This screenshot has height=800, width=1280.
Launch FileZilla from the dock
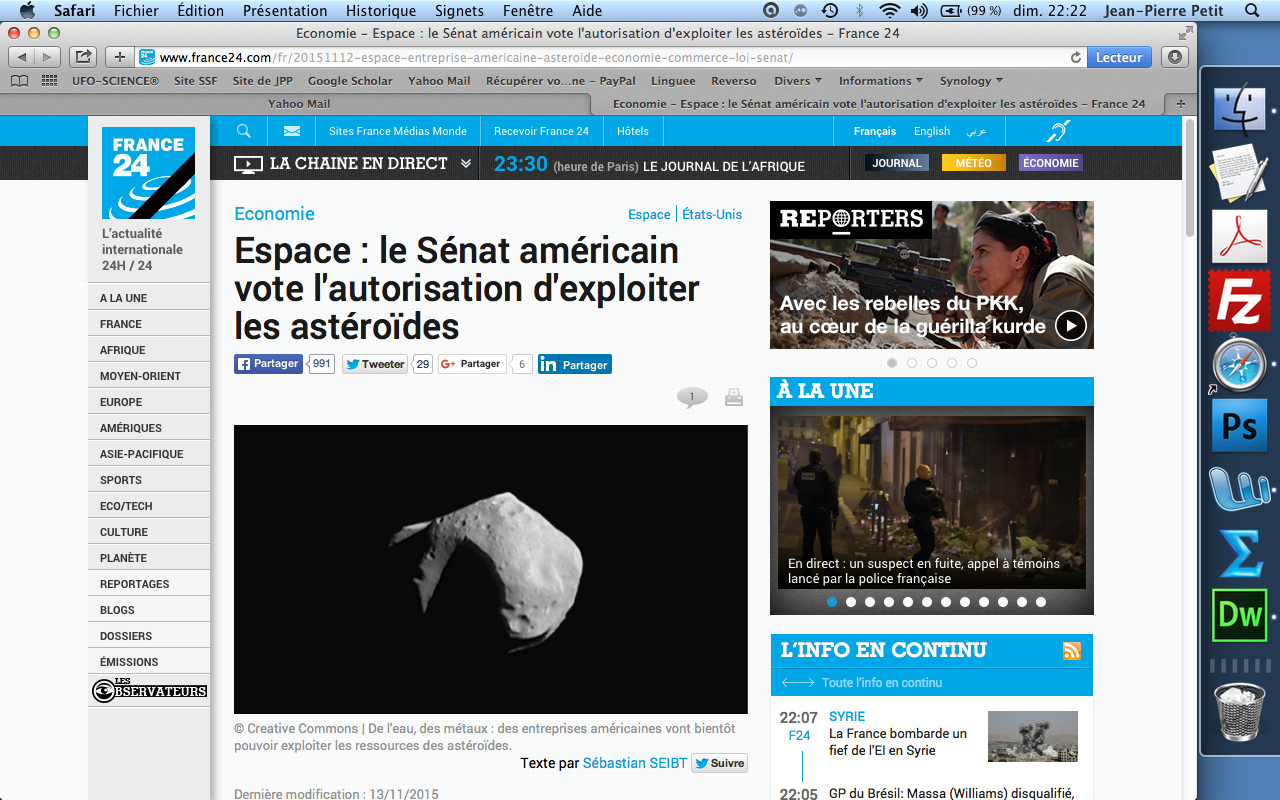[x=1240, y=299]
